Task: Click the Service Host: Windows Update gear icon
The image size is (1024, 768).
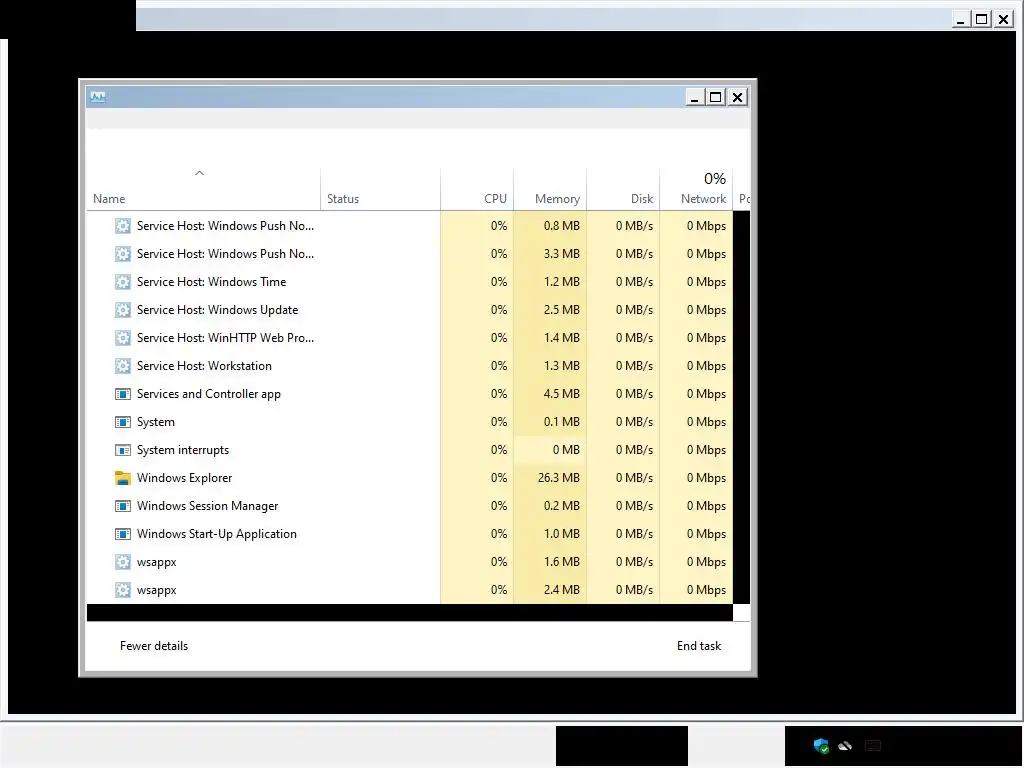Action: coord(122,310)
